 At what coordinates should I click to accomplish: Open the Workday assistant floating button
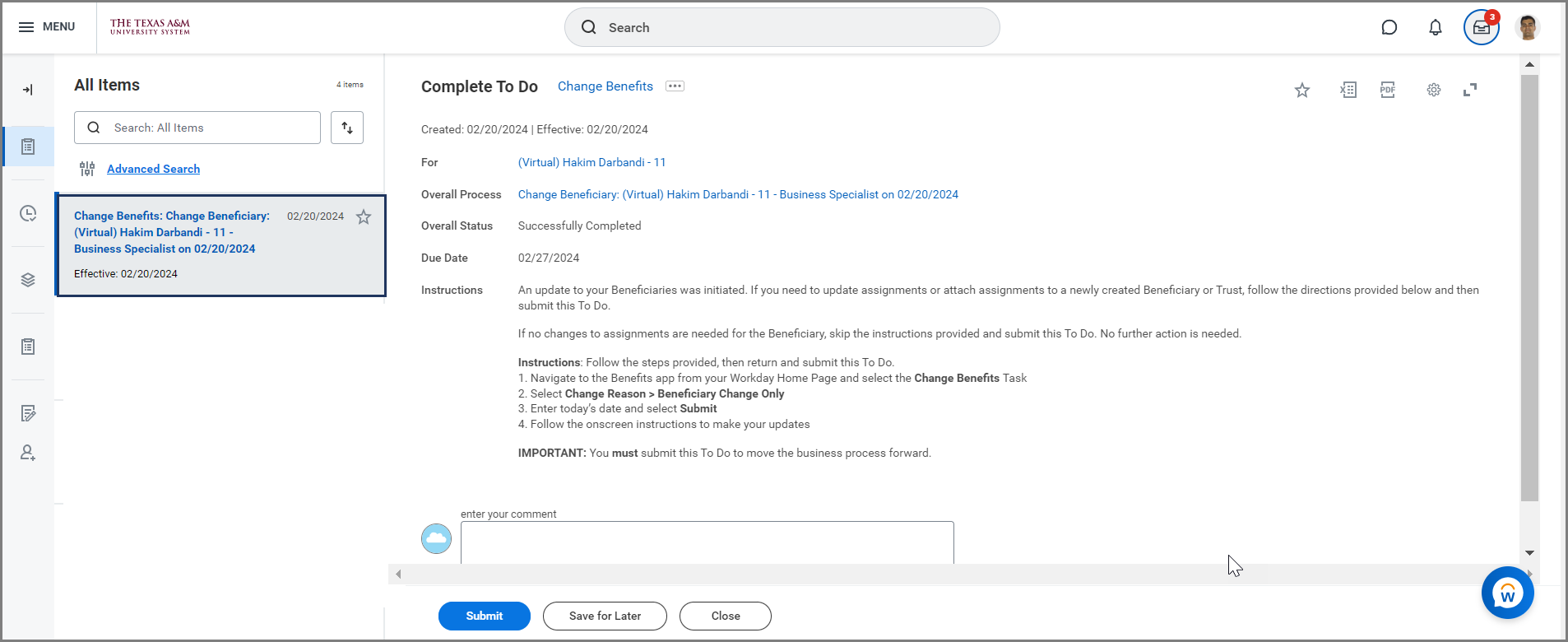(x=1507, y=593)
